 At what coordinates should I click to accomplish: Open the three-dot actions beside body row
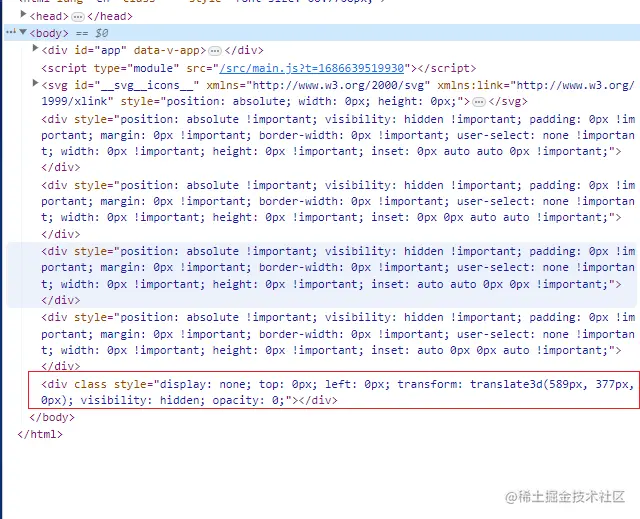[x=11, y=32]
